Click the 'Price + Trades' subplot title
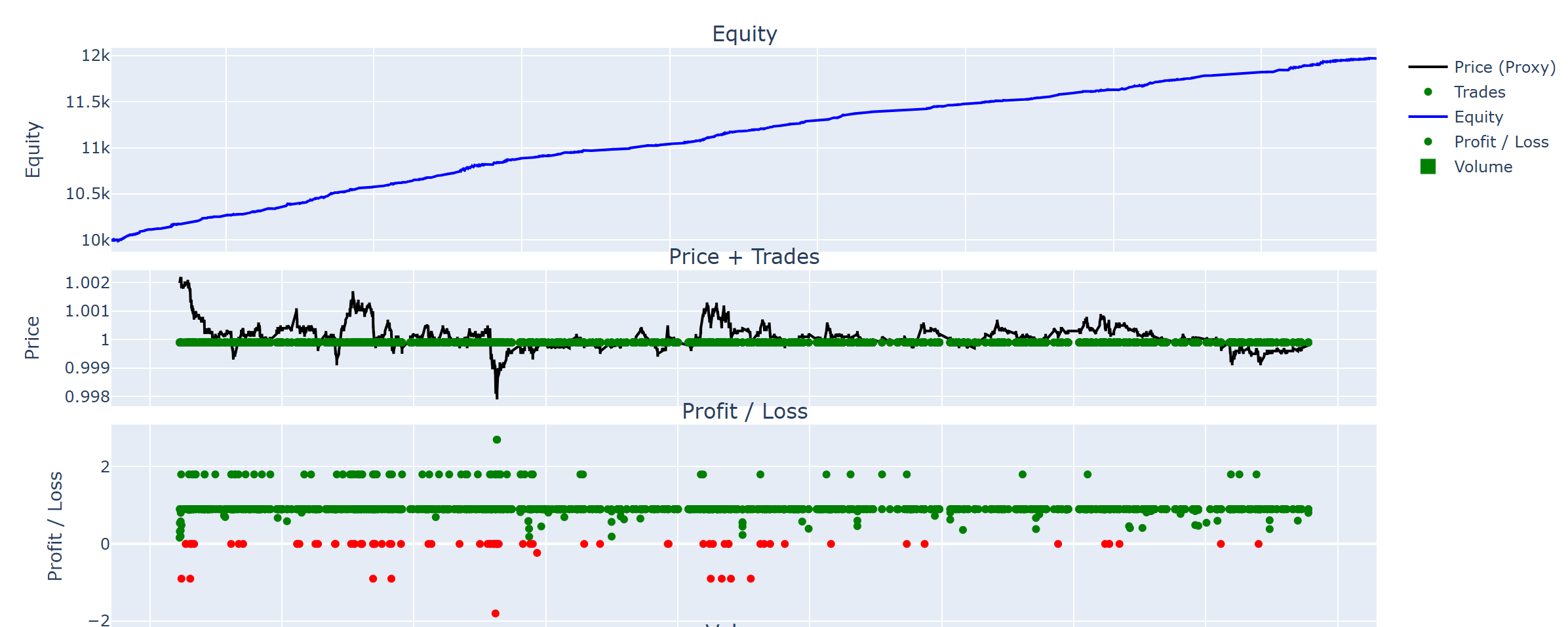This screenshot has width=1568, height=627. coord(744,256)
